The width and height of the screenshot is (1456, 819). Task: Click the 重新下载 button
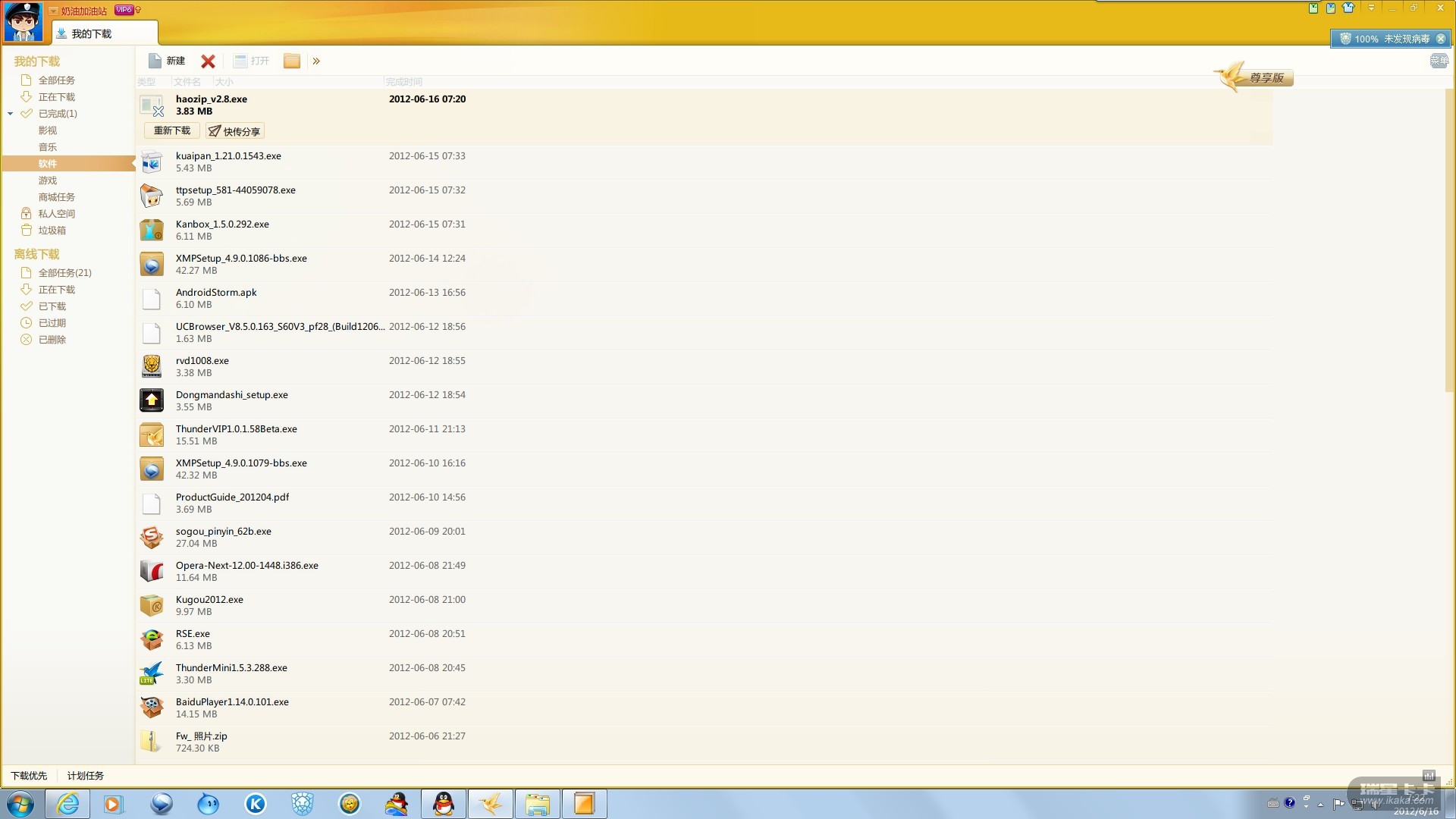[172, 130]
